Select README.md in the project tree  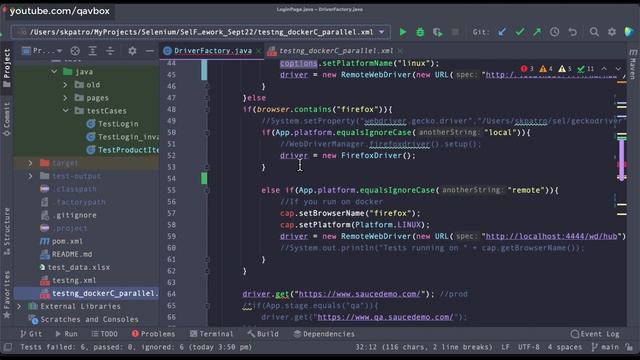coord(66,254)
